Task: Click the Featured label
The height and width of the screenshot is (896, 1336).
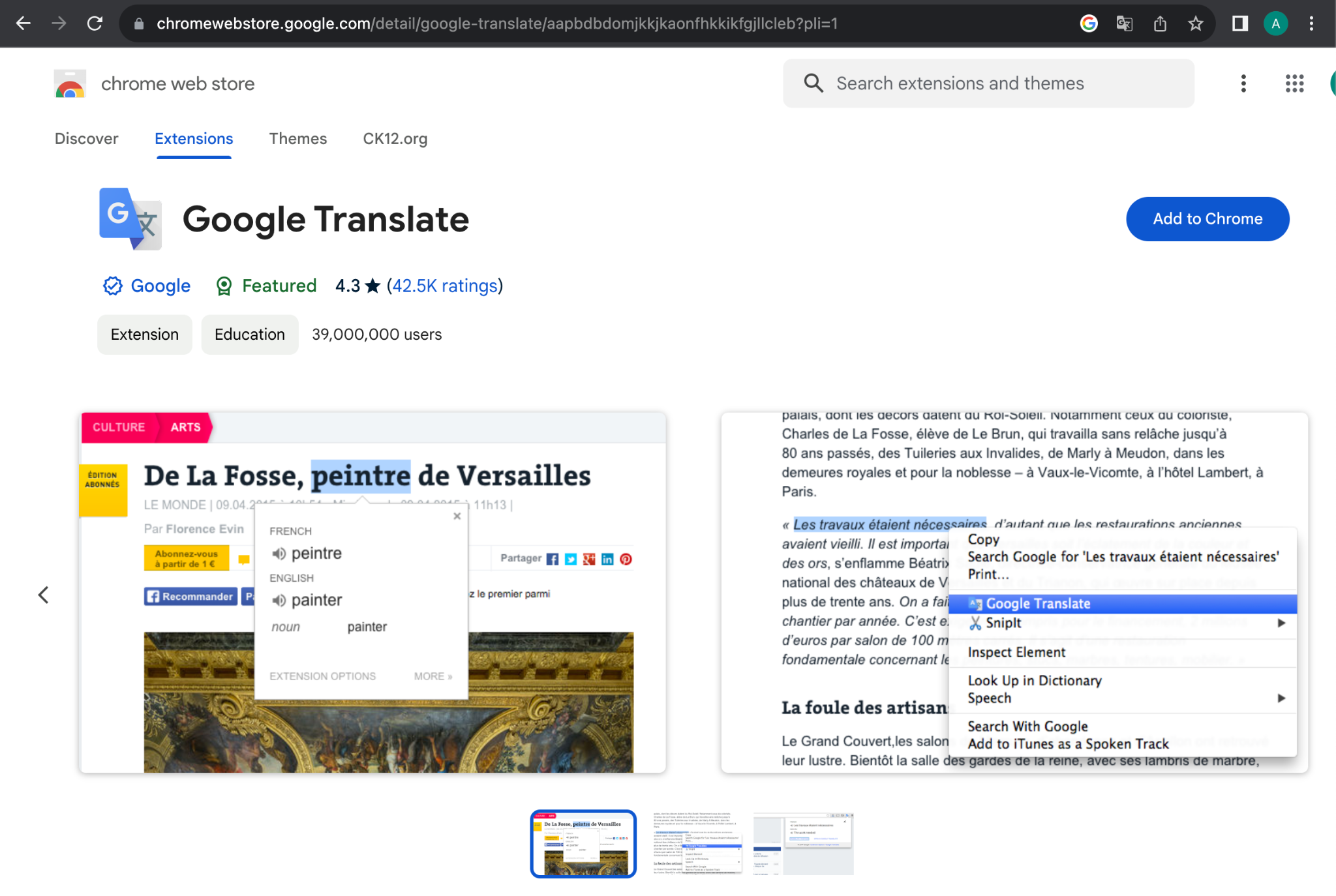Action: tap(279, 286)
